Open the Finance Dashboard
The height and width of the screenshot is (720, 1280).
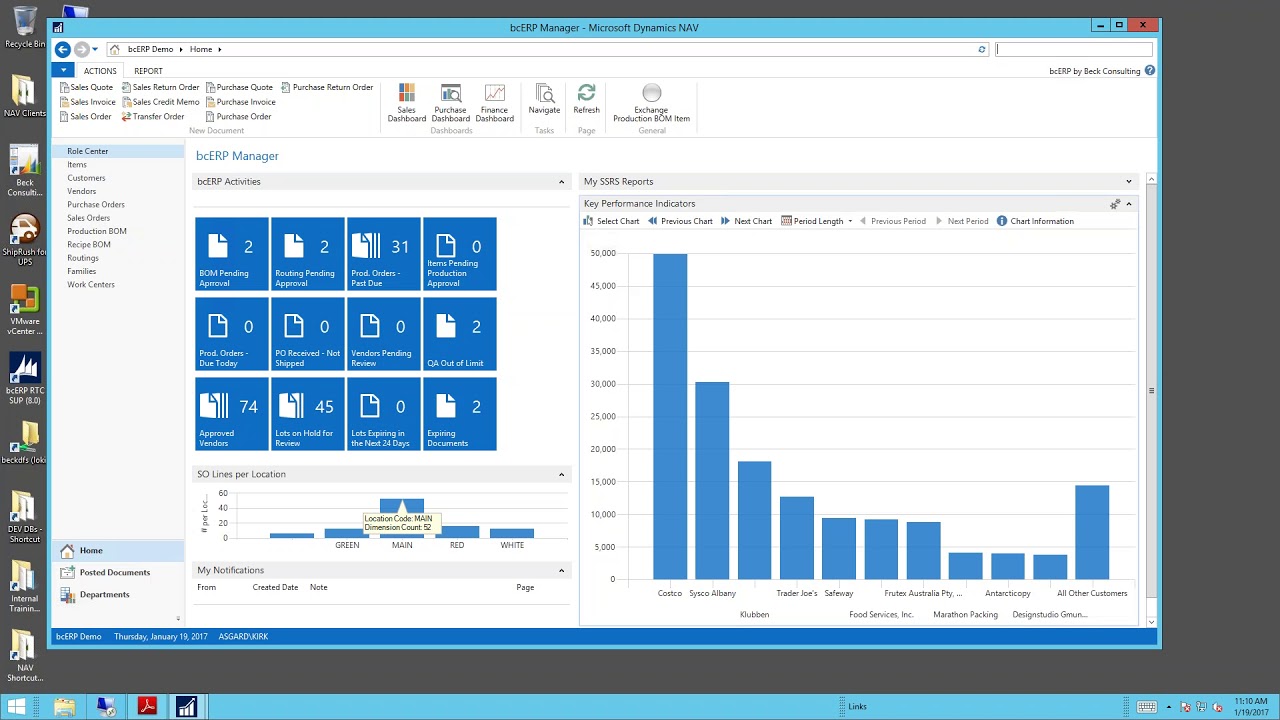point(494,103)
